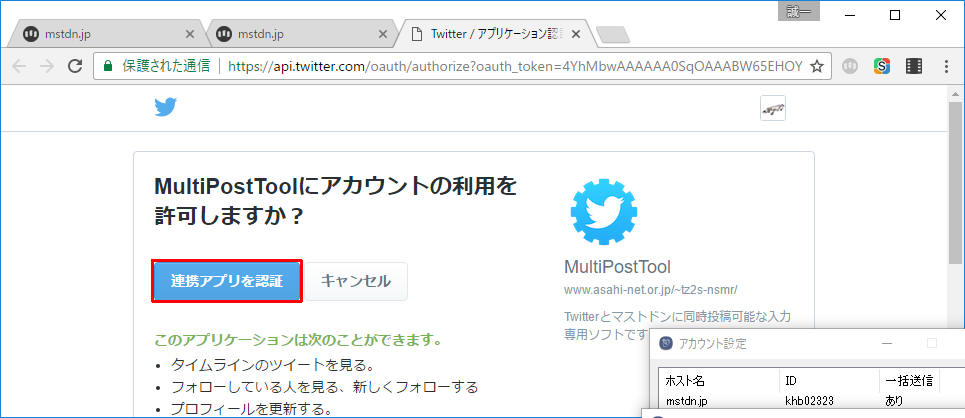
Task: Click the MultiPostTool app name text
Action: (617, 267)
